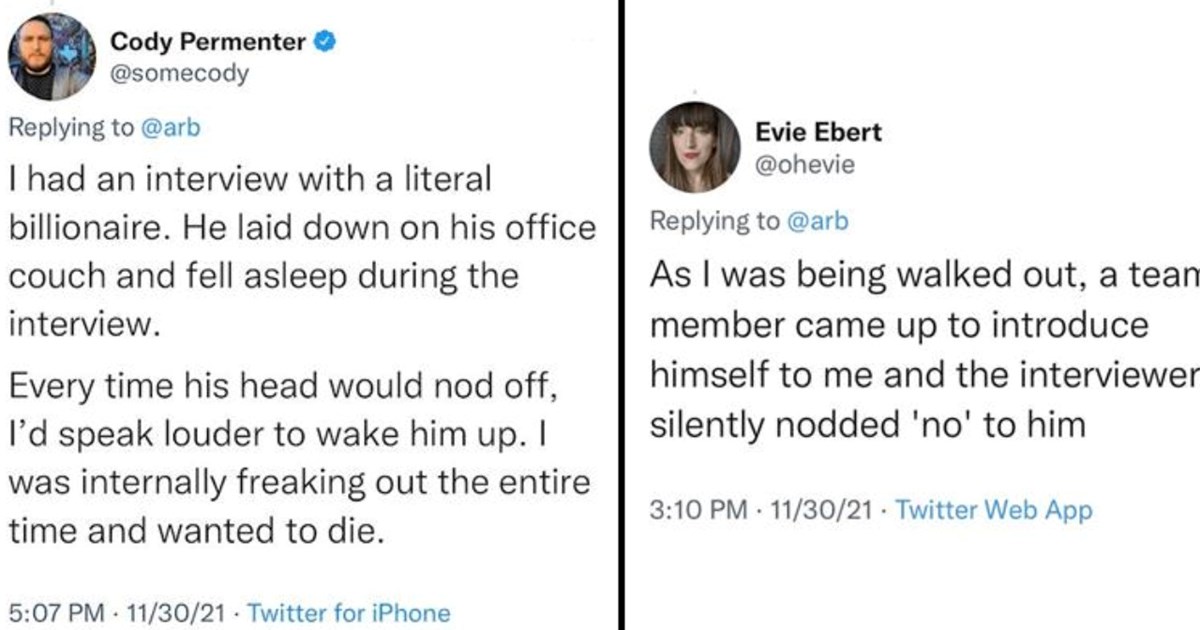Follow the @arb mention in Evie's reply
Image resolution: width=1200 pixels, height=630 pixels.
tap(818, 221)
